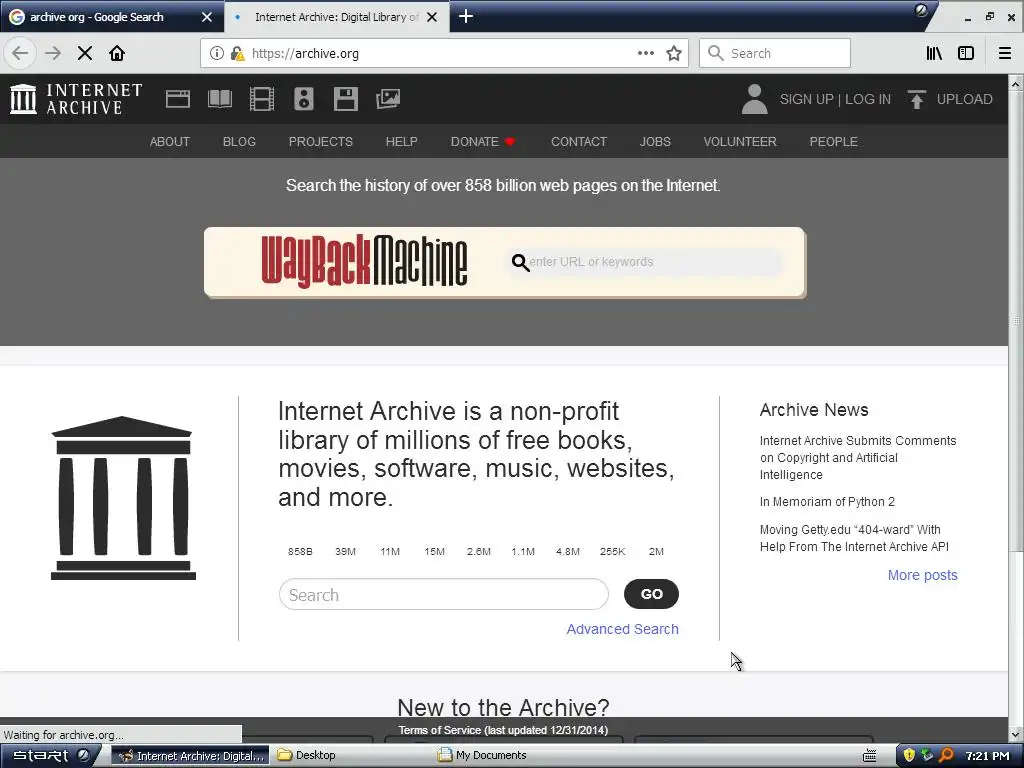This screenshot has height=768, width=1024.
Task: Open Terms of Service footer link
Action: [503, 730]
